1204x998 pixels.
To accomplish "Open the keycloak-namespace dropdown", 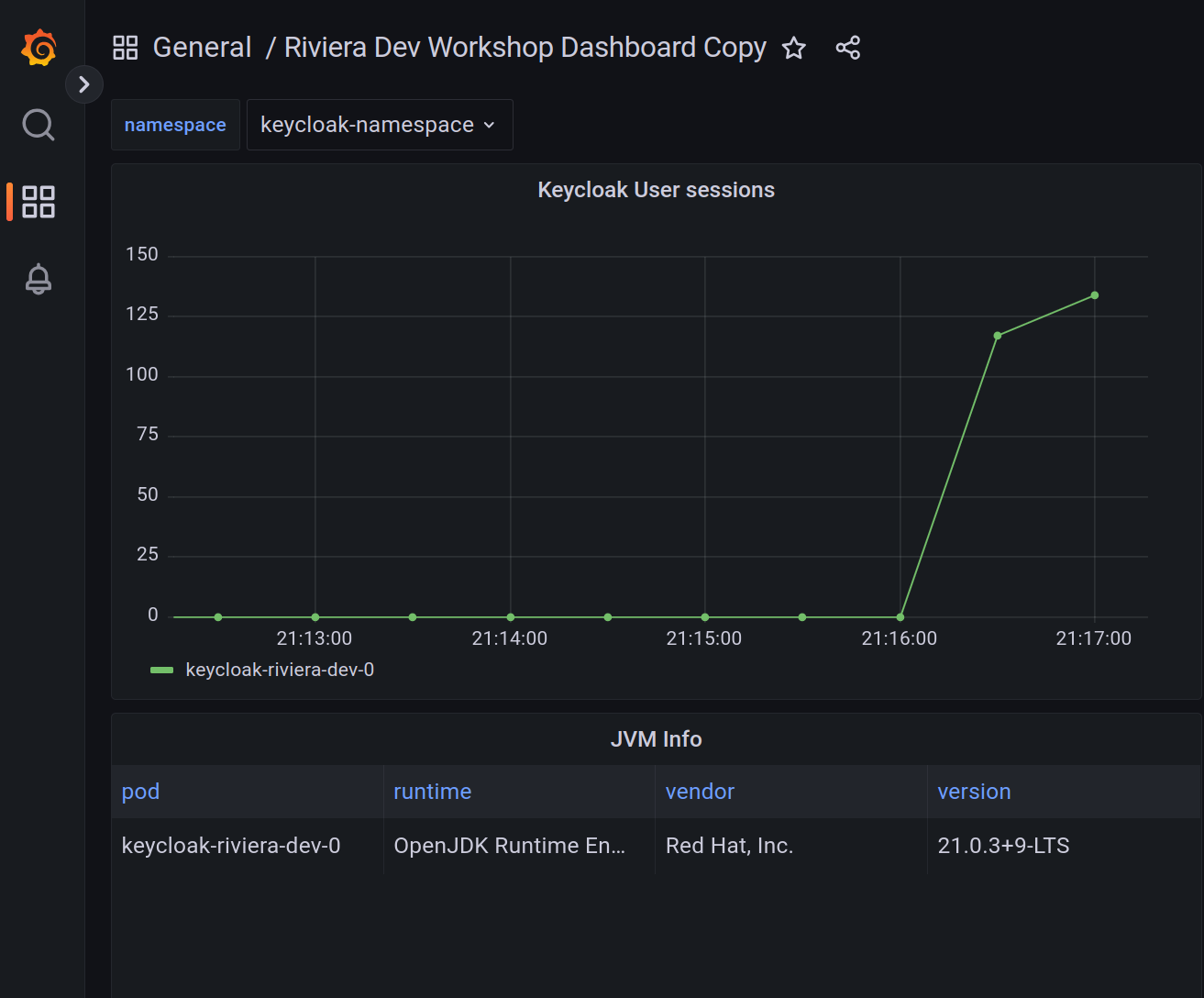I will 380,125.
